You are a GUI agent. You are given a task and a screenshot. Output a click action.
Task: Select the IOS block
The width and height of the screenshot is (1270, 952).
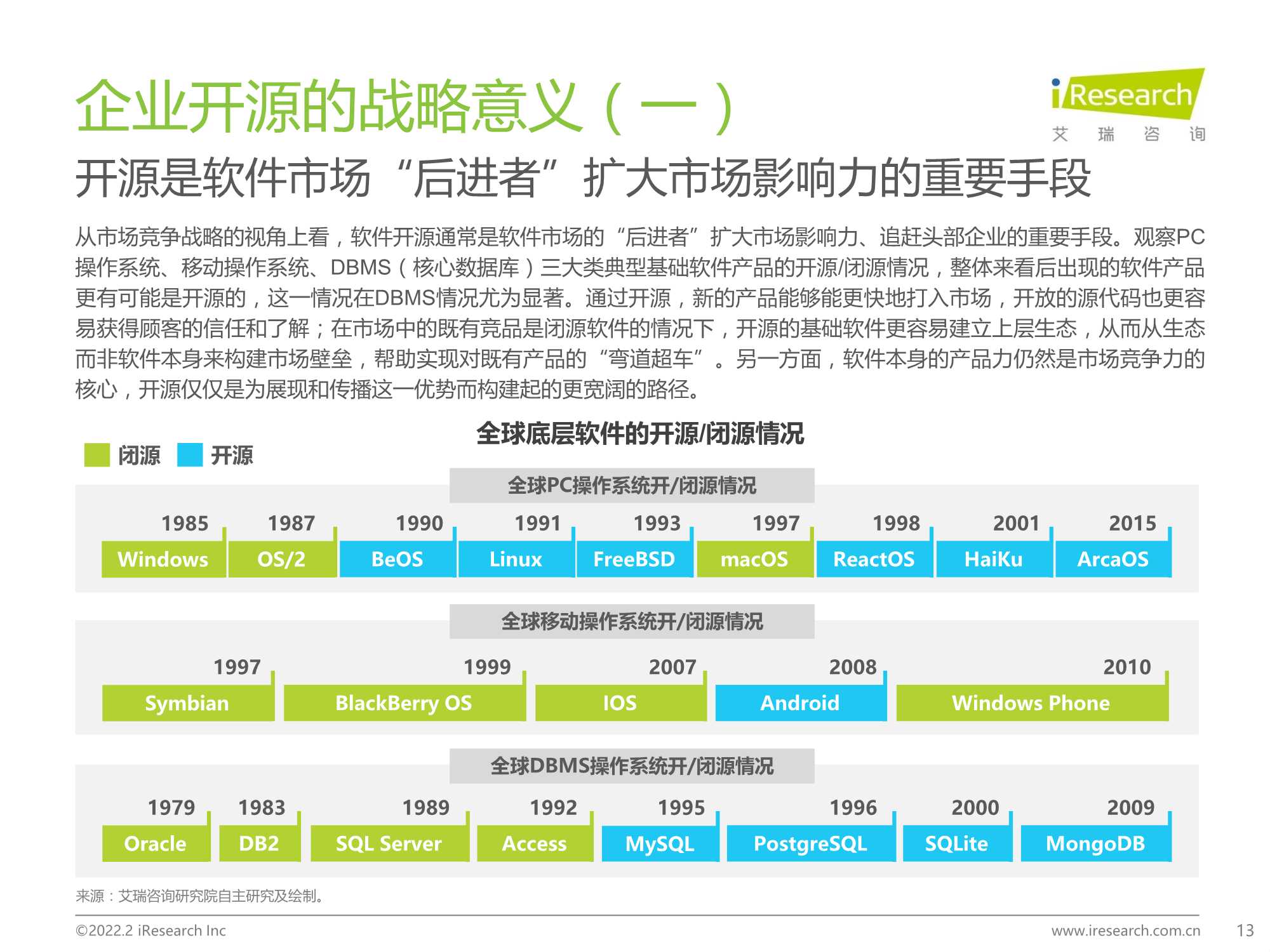(620, 703)
